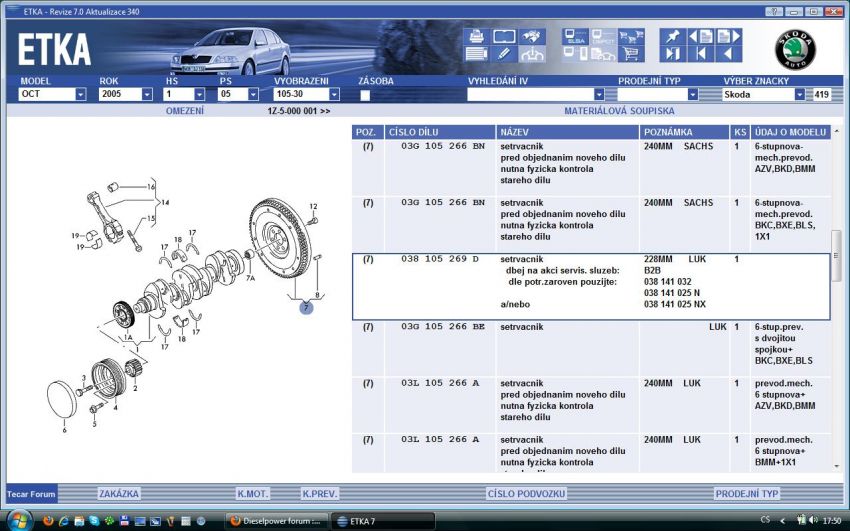Click the ZAKÁZKA button in bottom bar
Viewport: 850px width, 531px height.
(x=119, y=494)
